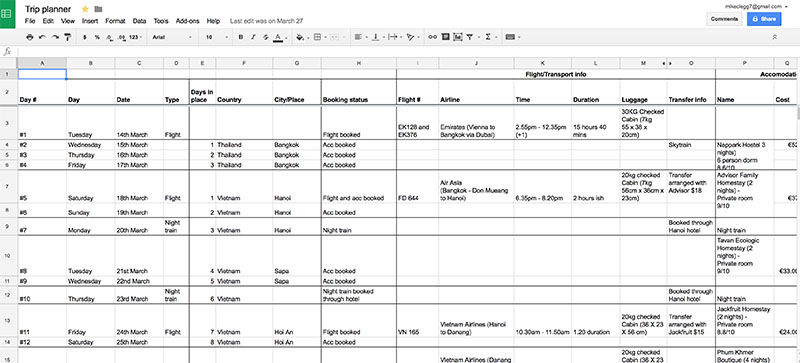
Task: Format as percent
Action: pyautogui.click(x=97, y=37)
